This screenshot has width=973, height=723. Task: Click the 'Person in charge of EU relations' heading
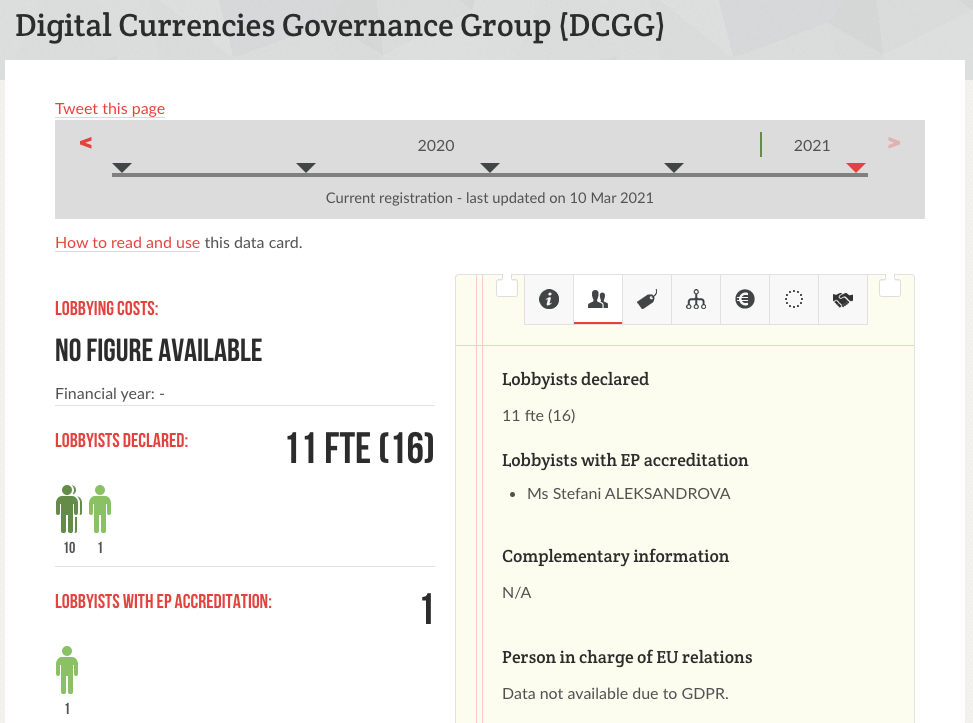point(627,657)
